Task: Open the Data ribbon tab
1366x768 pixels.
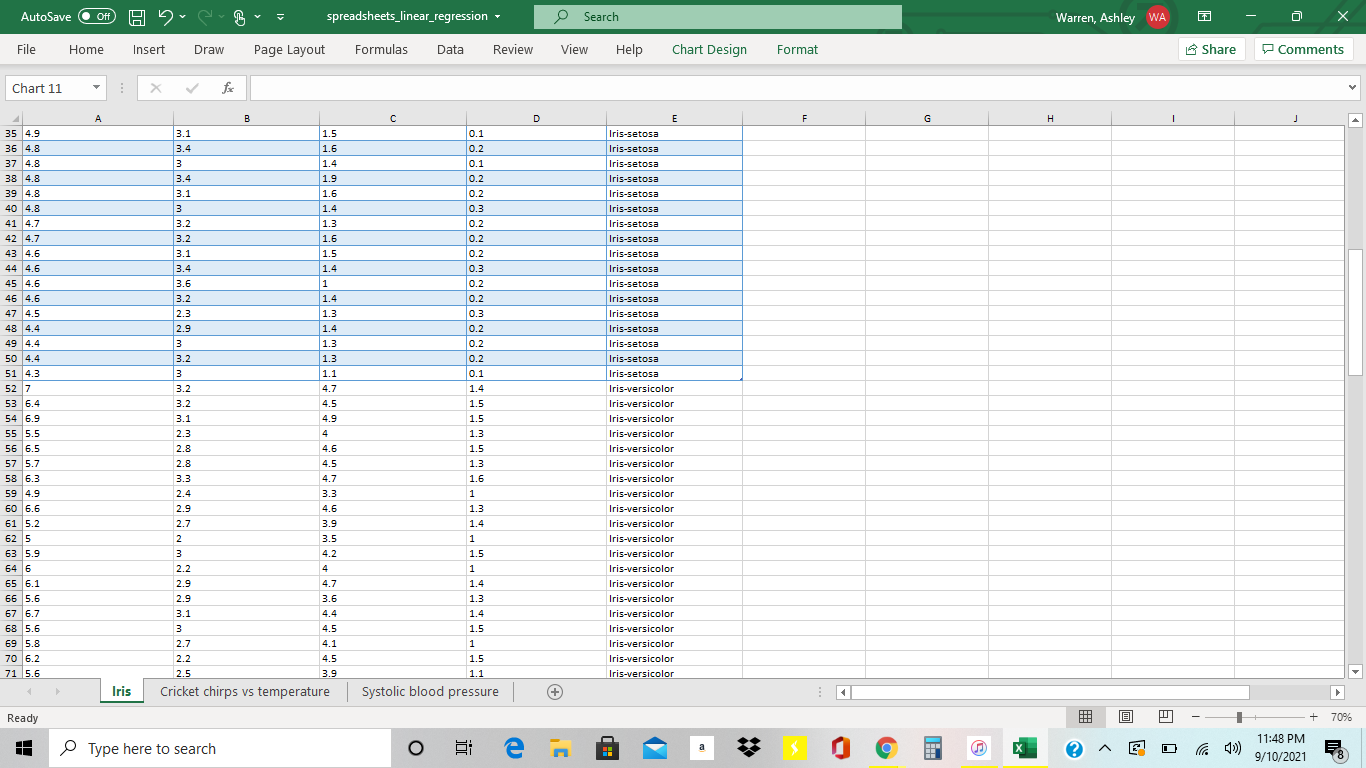Action: point(450,49)
